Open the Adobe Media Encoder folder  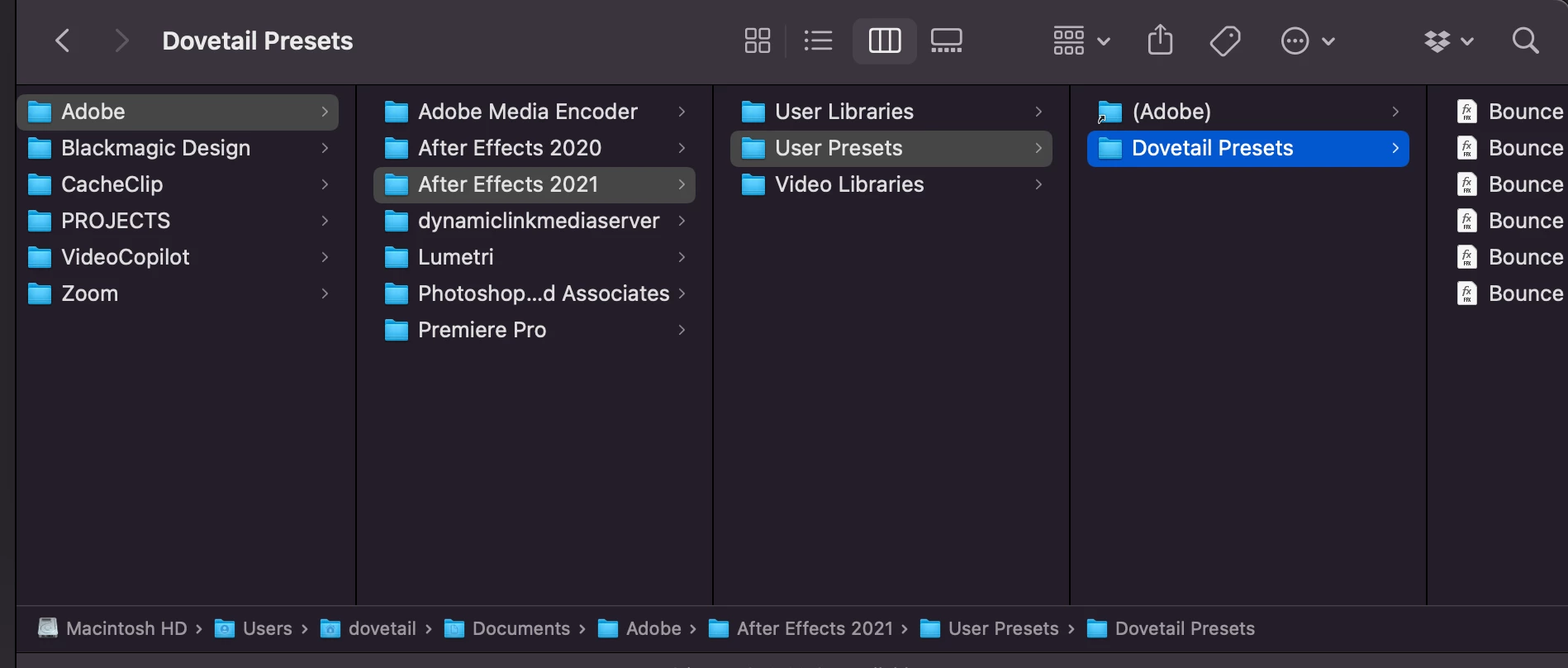[535, 112]
